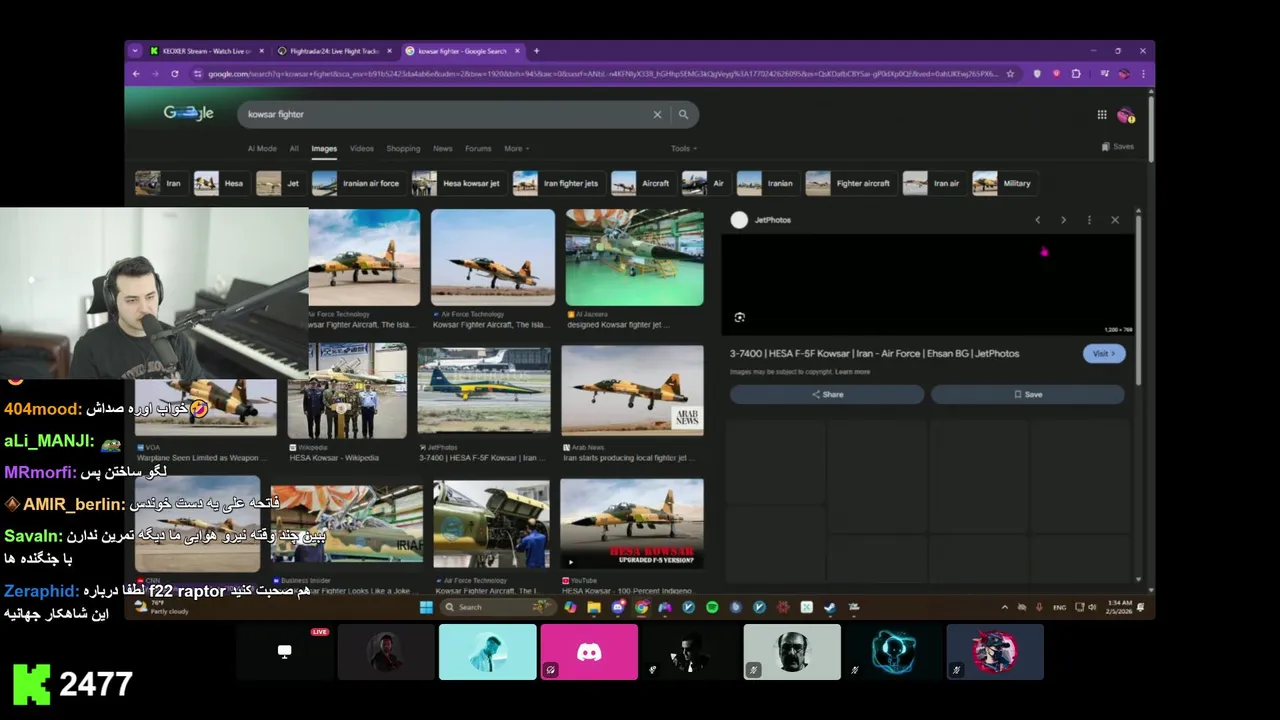Select the Fighter aircraft filter chip
Screen dimensions: 1280x720
pos(851,183)
